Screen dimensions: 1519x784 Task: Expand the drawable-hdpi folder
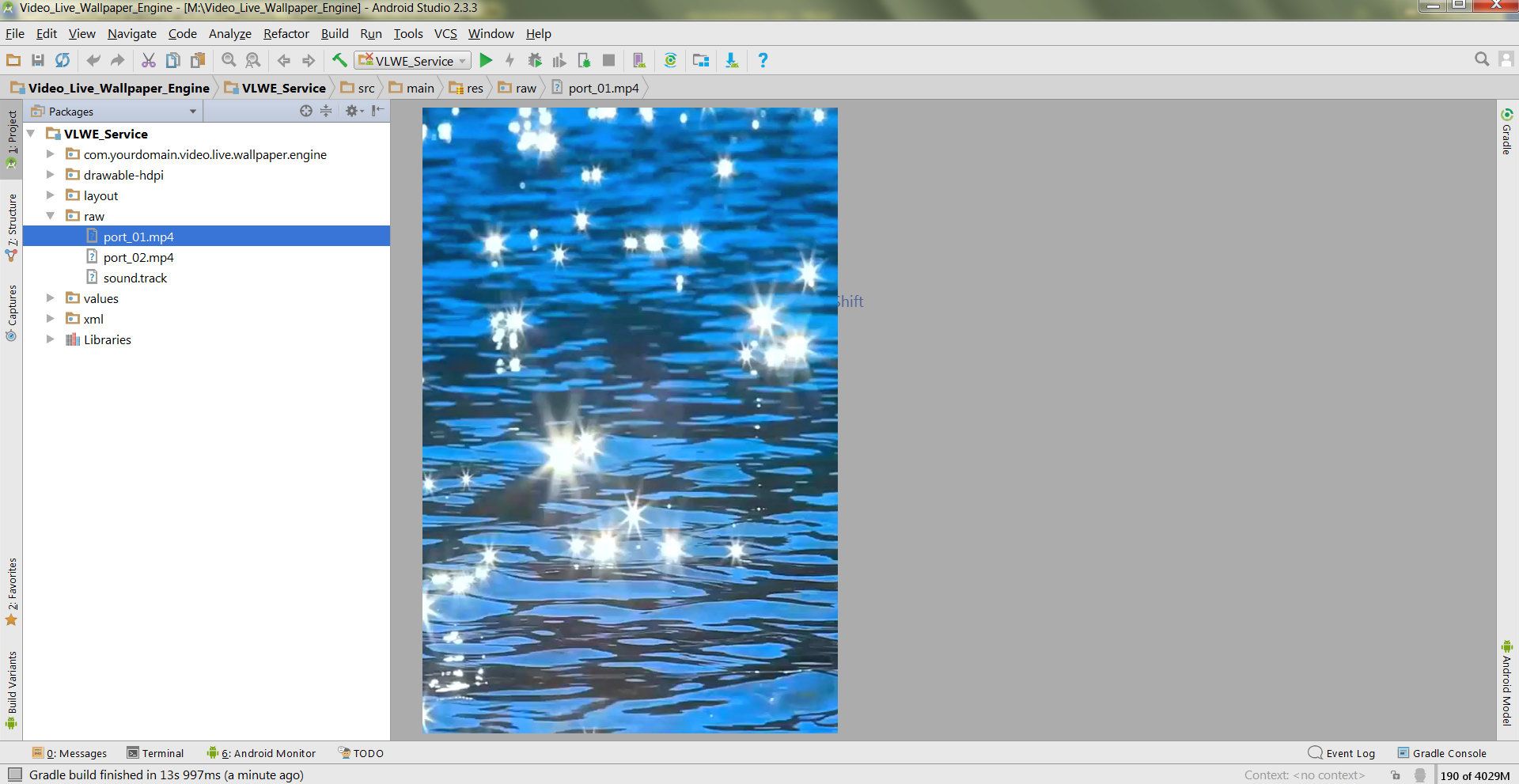click(x=50, y=175)
